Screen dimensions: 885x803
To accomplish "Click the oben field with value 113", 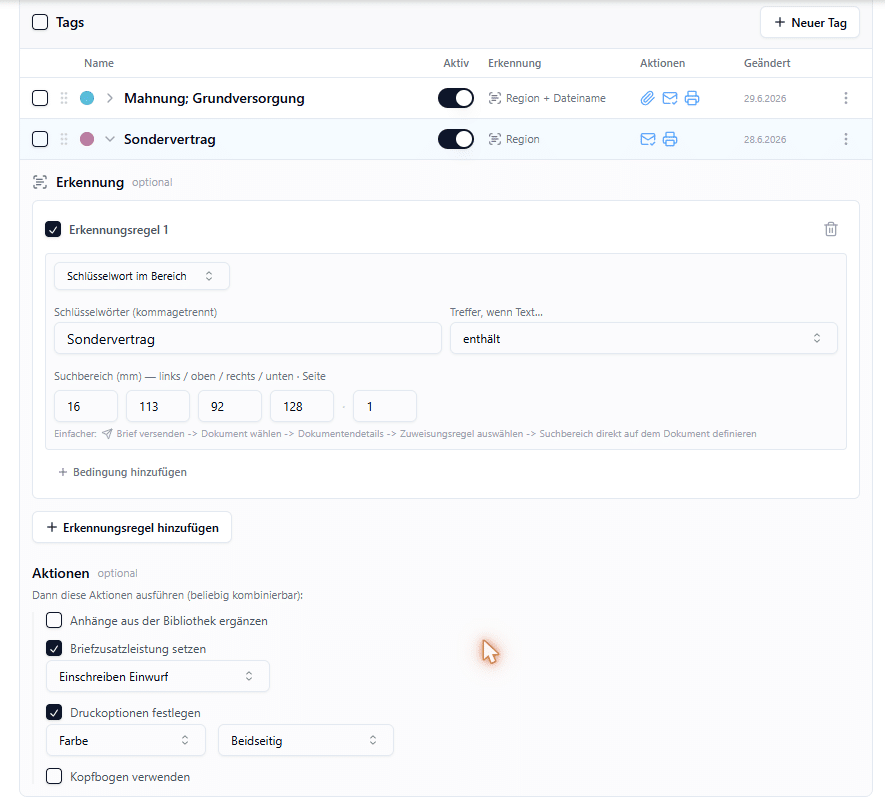I will tap(157, 406).
